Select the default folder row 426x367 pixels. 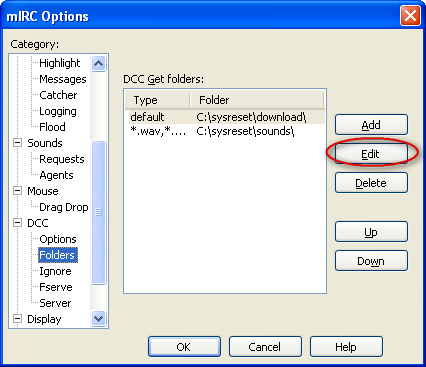click(x=227, y=117)
